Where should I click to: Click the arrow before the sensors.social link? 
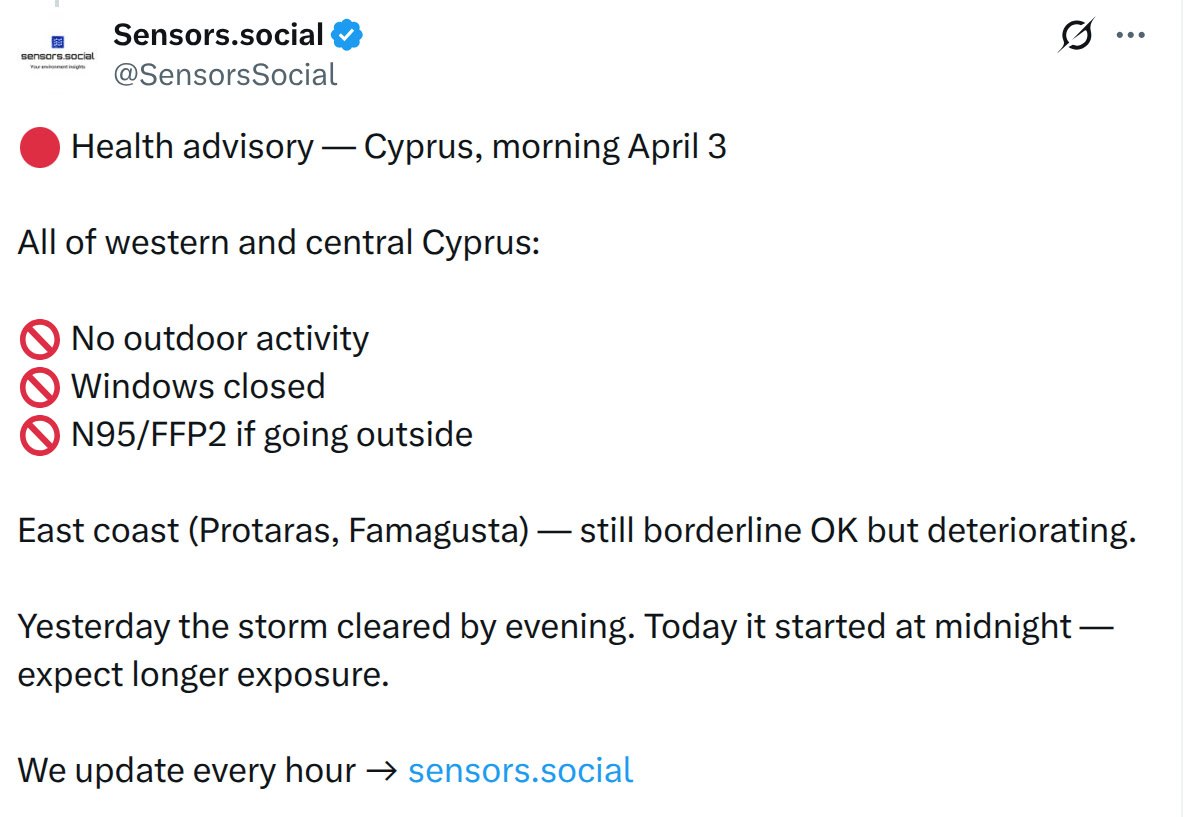(382, 771)
